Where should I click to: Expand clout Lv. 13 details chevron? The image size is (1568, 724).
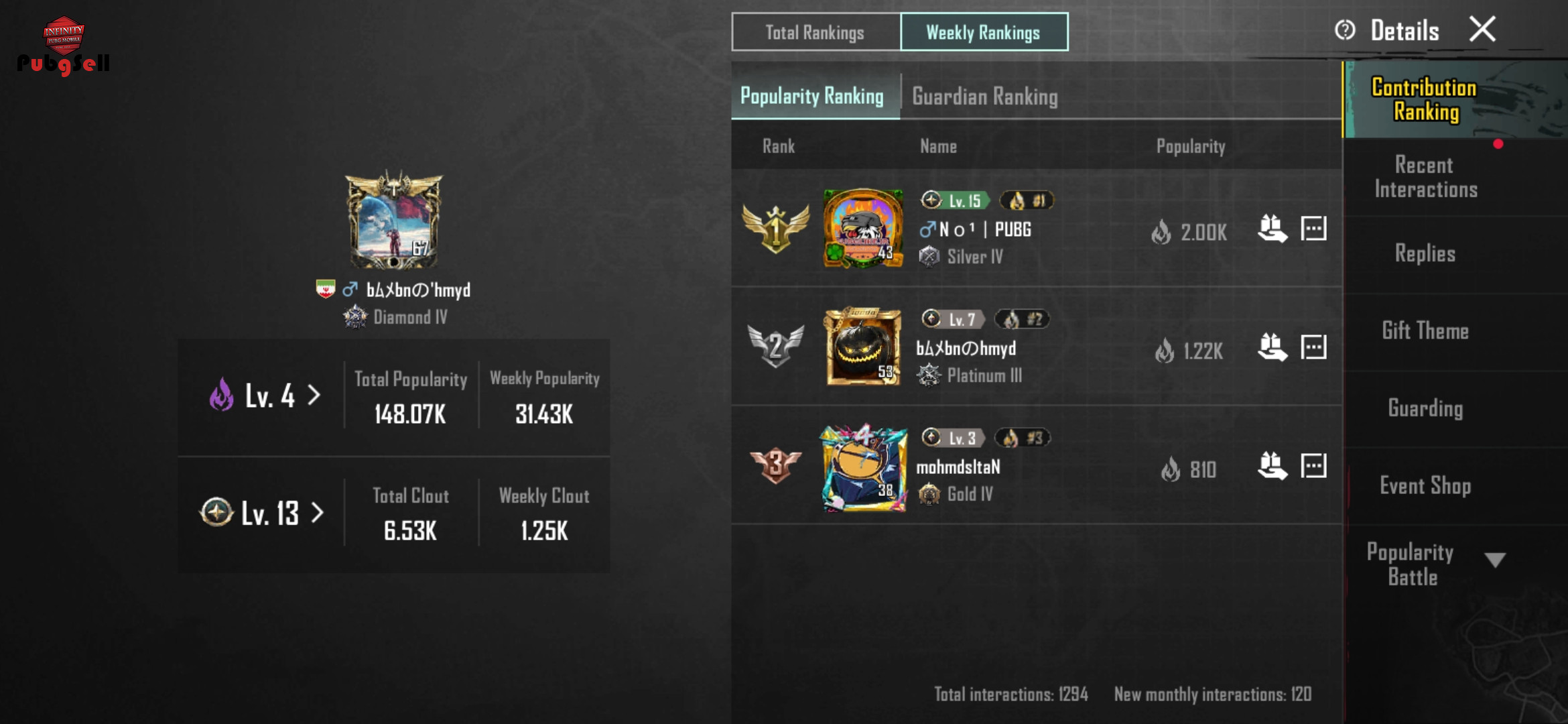(x=317, y=513)
